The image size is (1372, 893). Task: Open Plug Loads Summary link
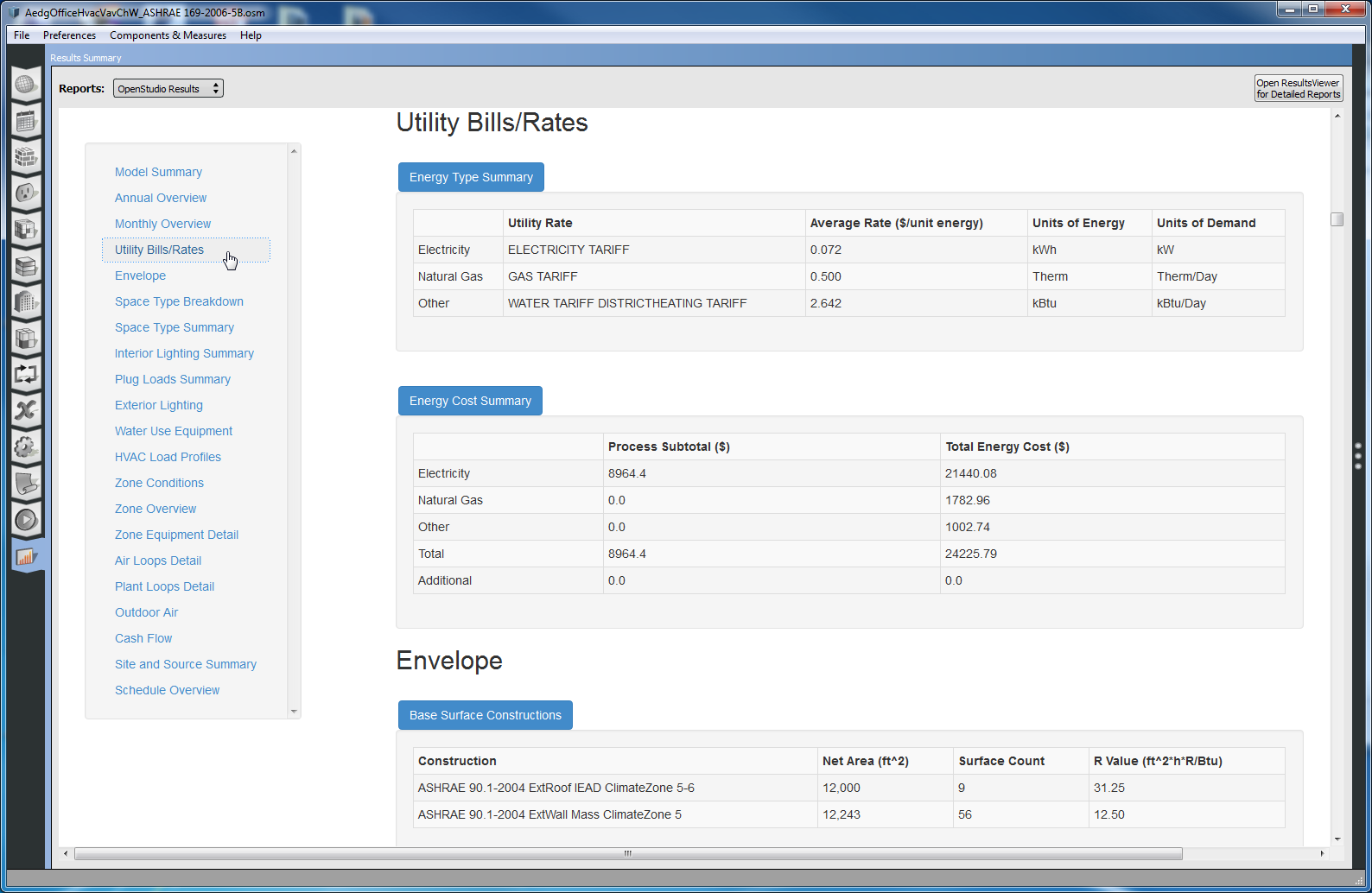point(173,379)
